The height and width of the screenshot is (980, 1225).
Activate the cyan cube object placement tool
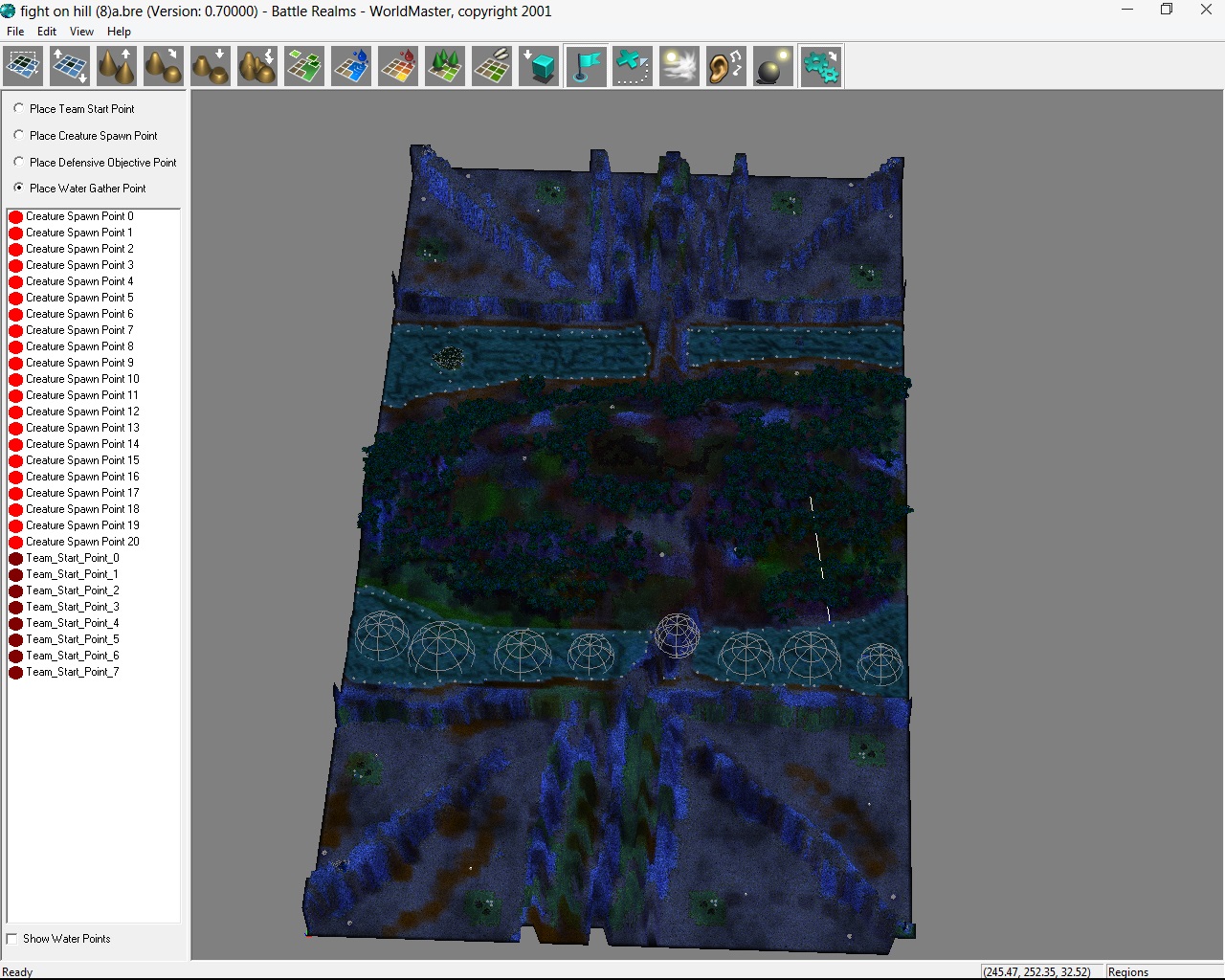point(539,66)
